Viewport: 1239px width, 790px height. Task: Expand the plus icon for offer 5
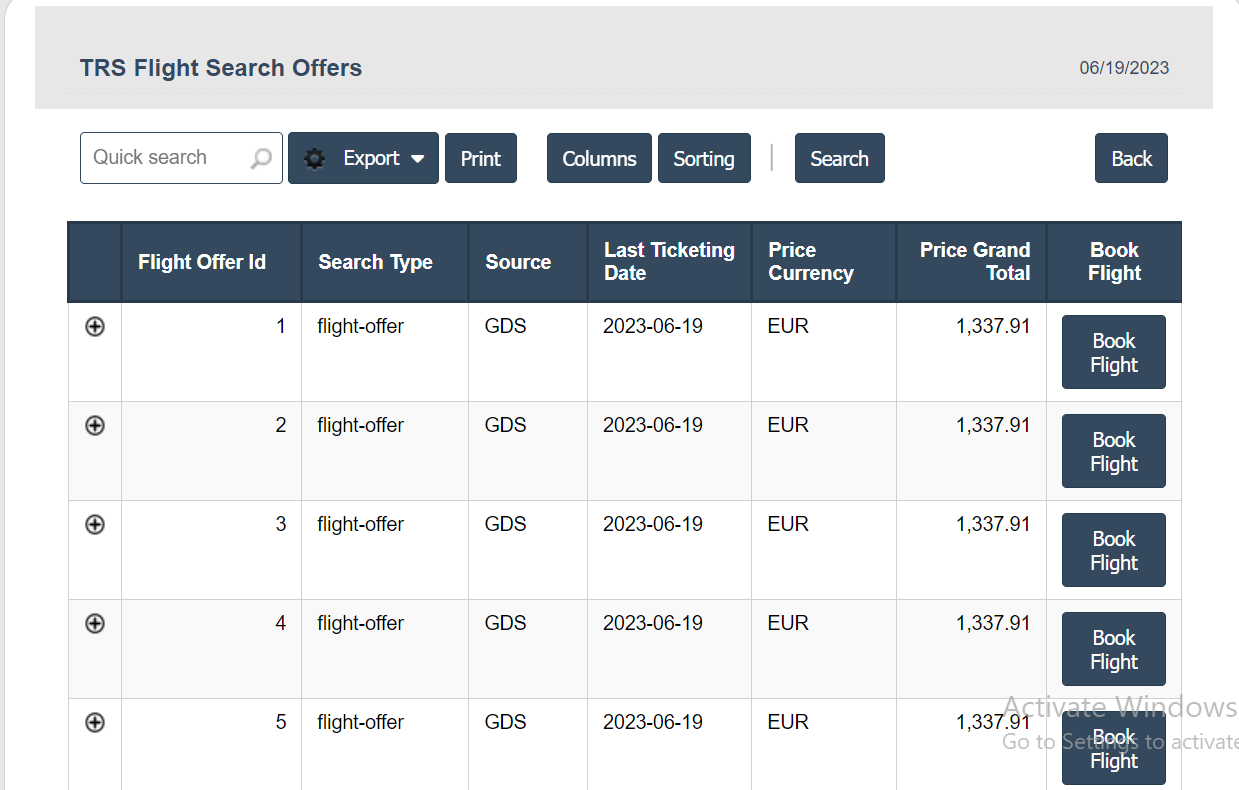click(95, 722)
